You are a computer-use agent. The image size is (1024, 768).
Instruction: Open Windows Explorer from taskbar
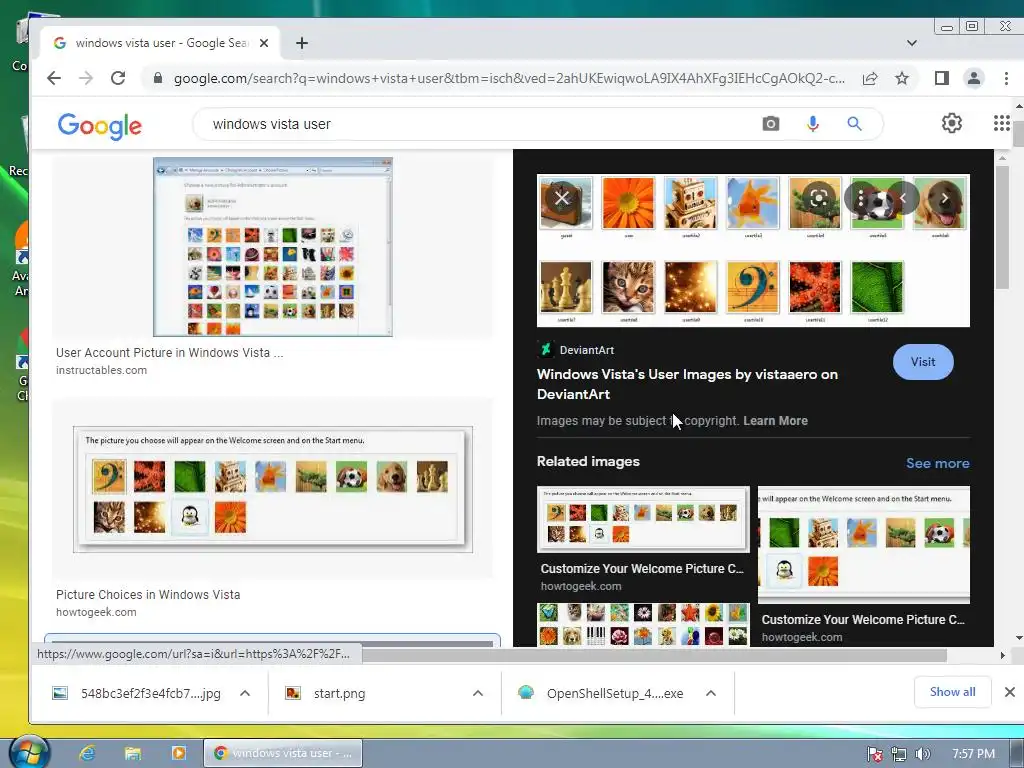click(133, 753)
